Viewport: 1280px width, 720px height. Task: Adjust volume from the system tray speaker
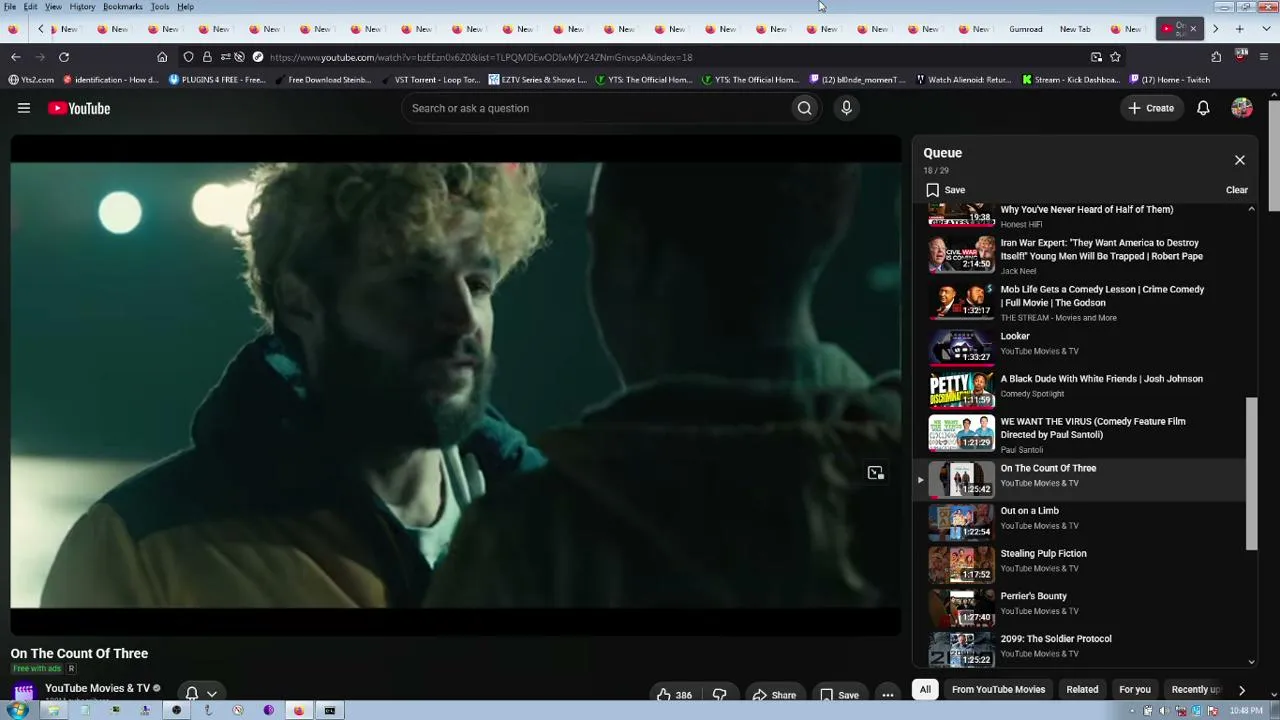(1163, 711)
